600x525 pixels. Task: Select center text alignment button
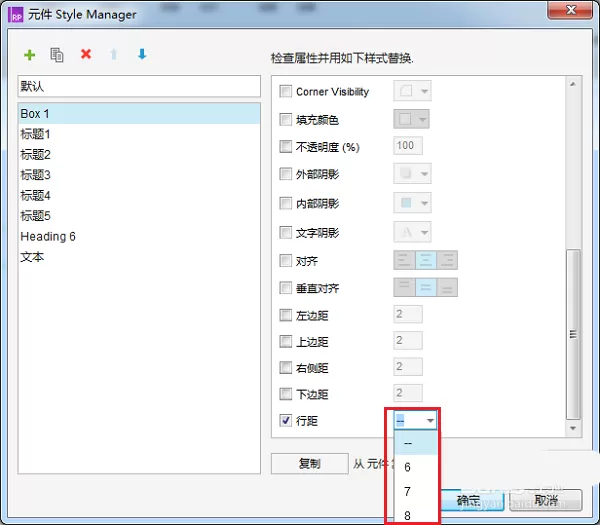(x=426, y=261)
